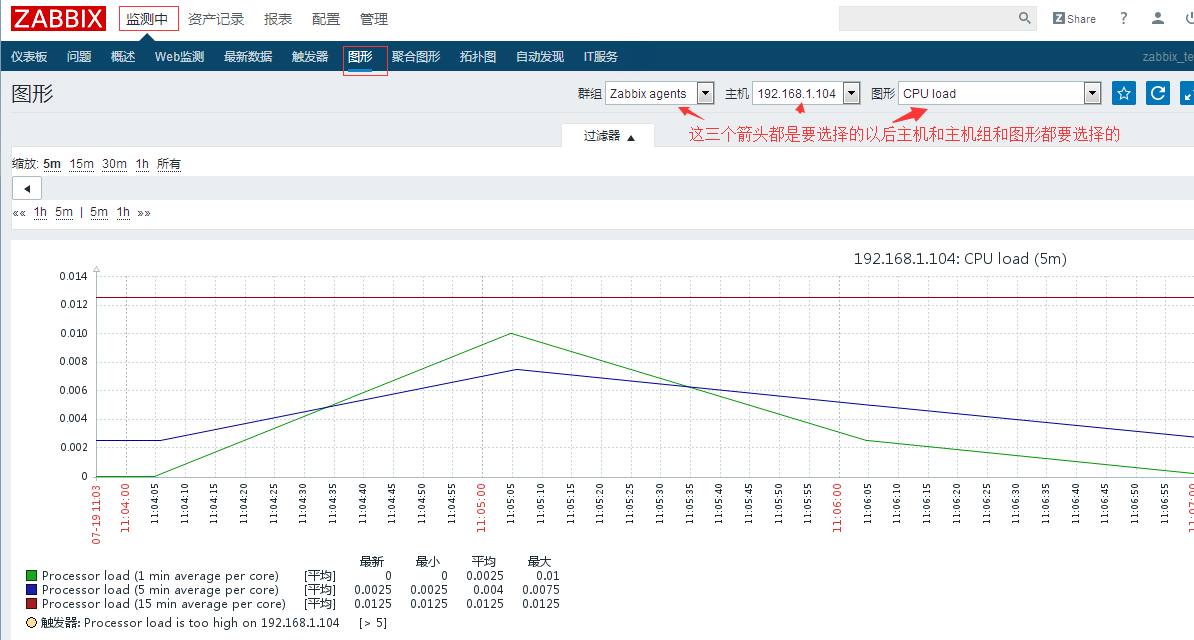Collapse the 过滤器 filter tab
This screenshot has width=1194, height=640.
(x=609, y=136)
